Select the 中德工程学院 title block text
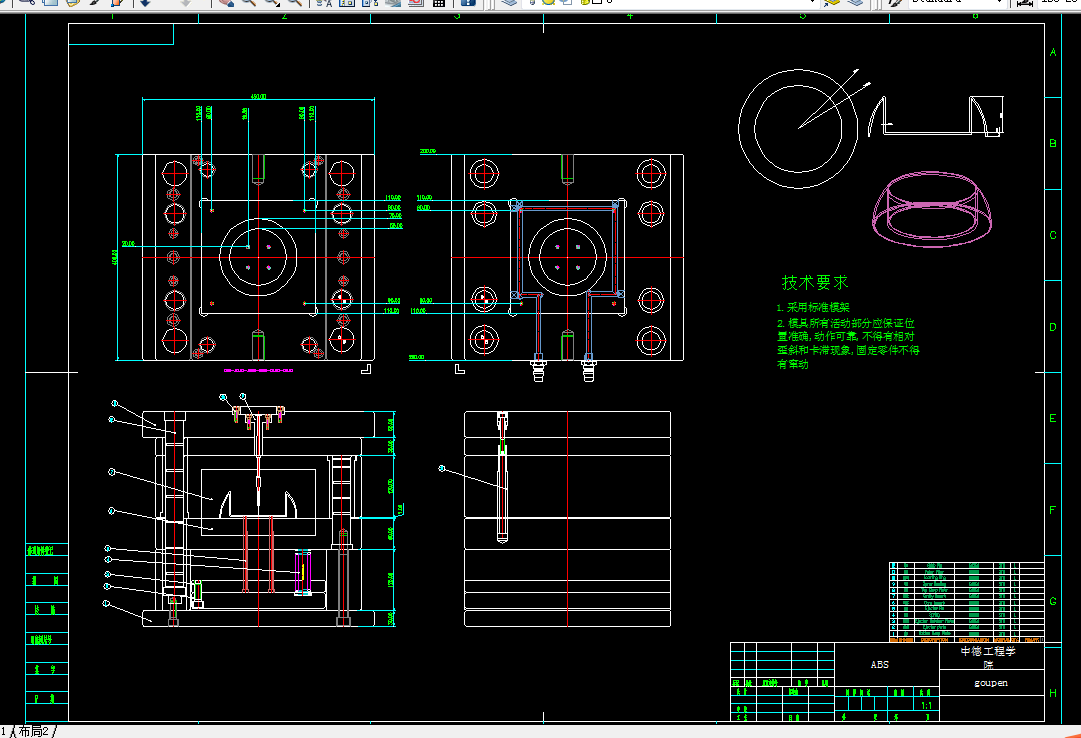Image resolution: width=1081 pixels, height=738 pixels. tap(988, 657)
